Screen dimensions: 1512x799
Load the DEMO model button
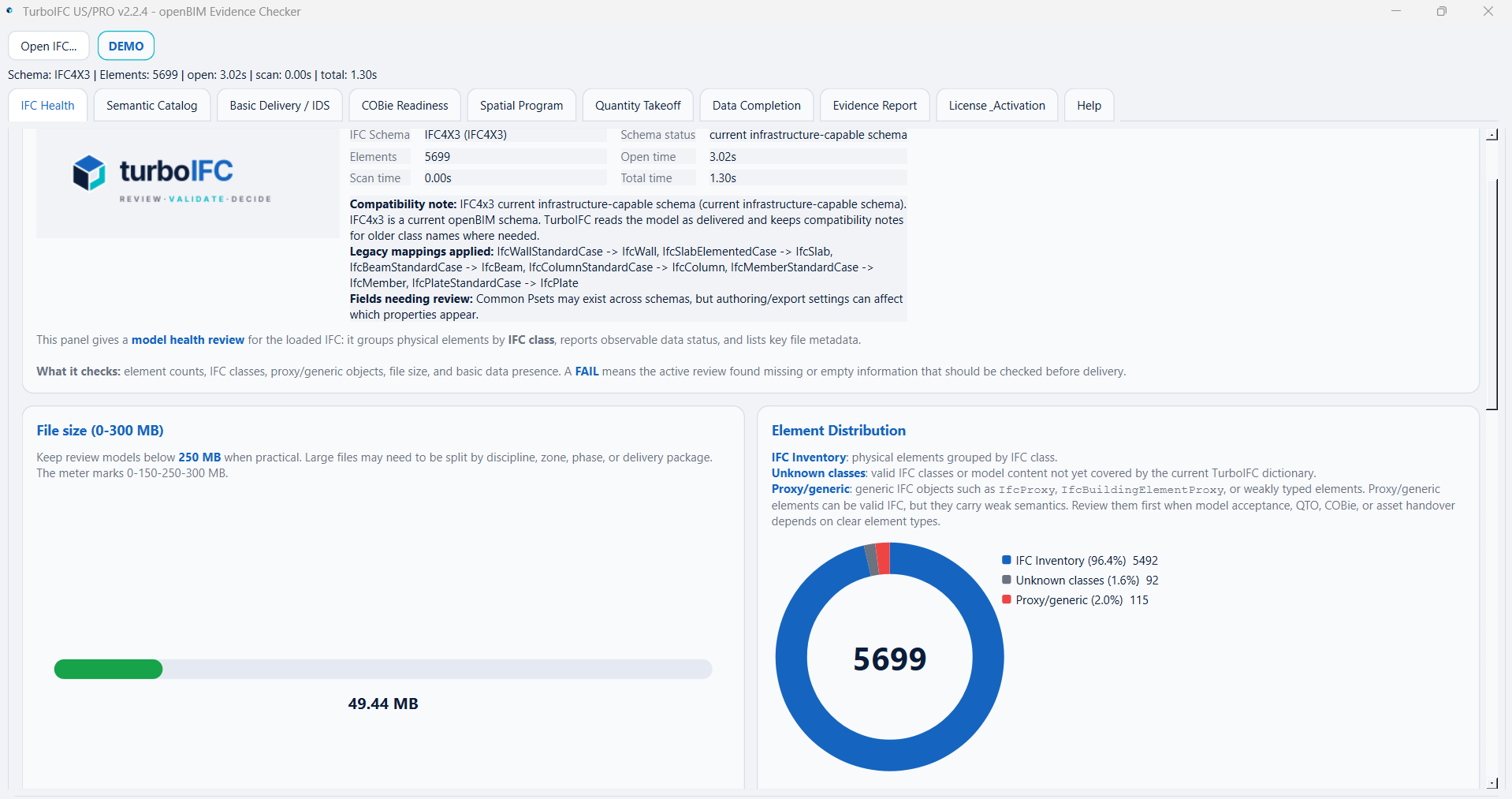click(x=126, y=46)
